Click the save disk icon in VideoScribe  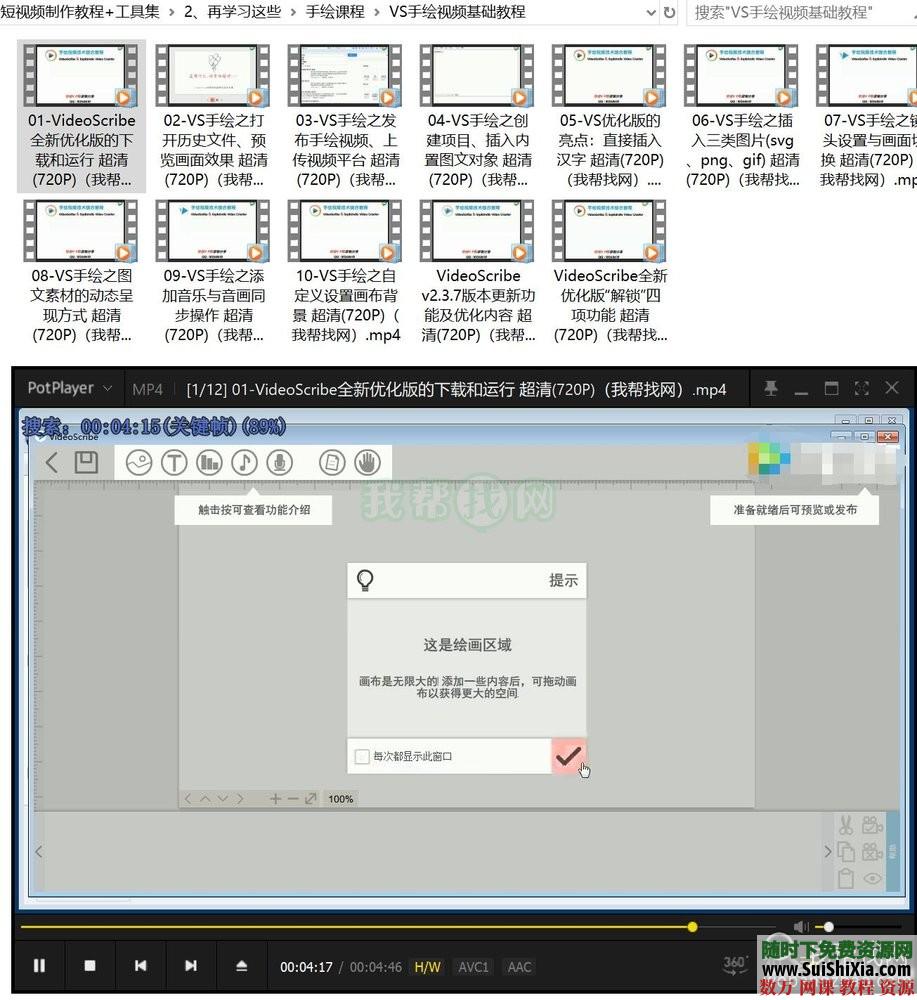85,461
